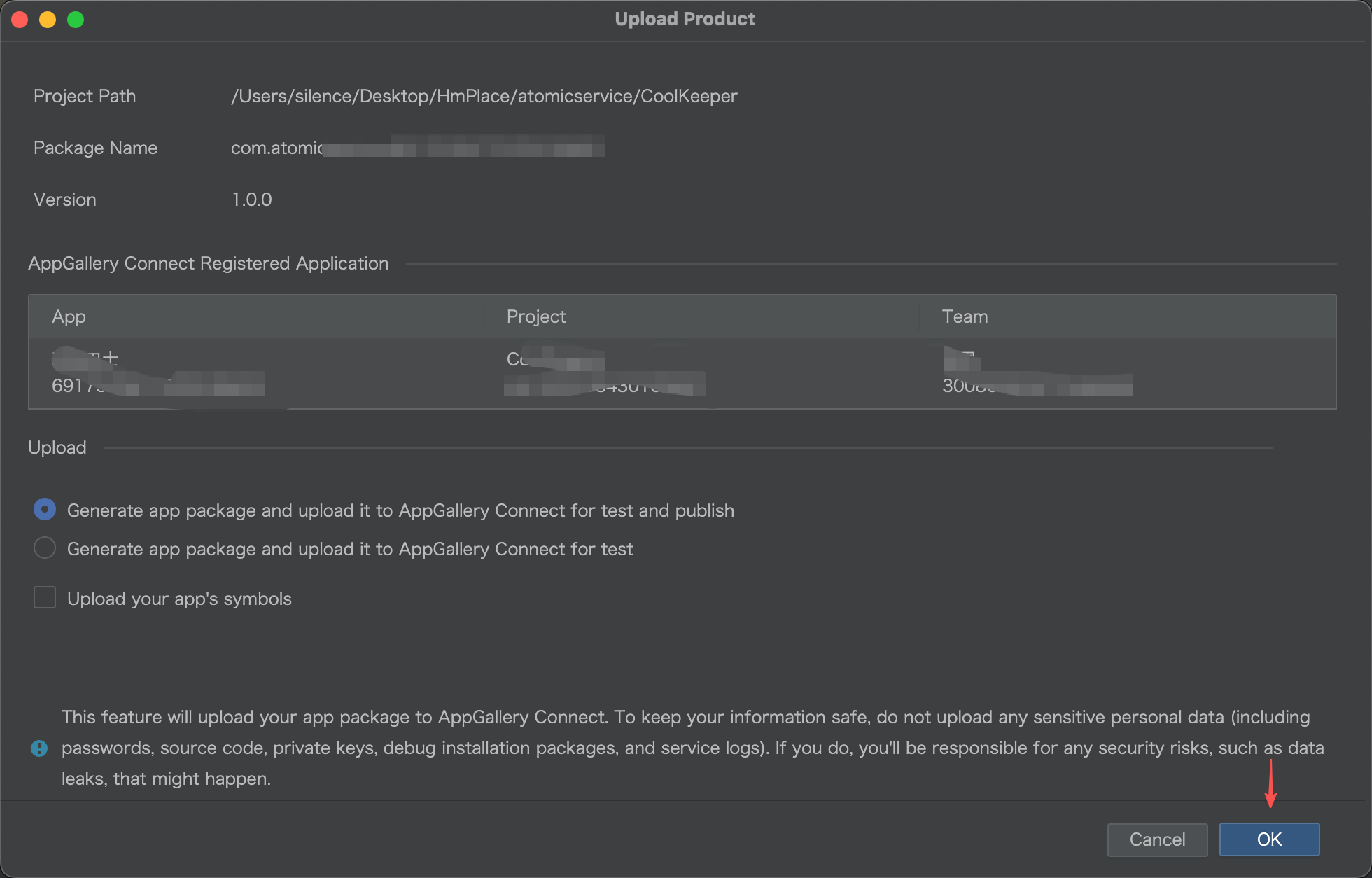The height and width of the screenshot is (878, 1372).
Task: Click the Cancel button
Action: (x=1157, y=839)
